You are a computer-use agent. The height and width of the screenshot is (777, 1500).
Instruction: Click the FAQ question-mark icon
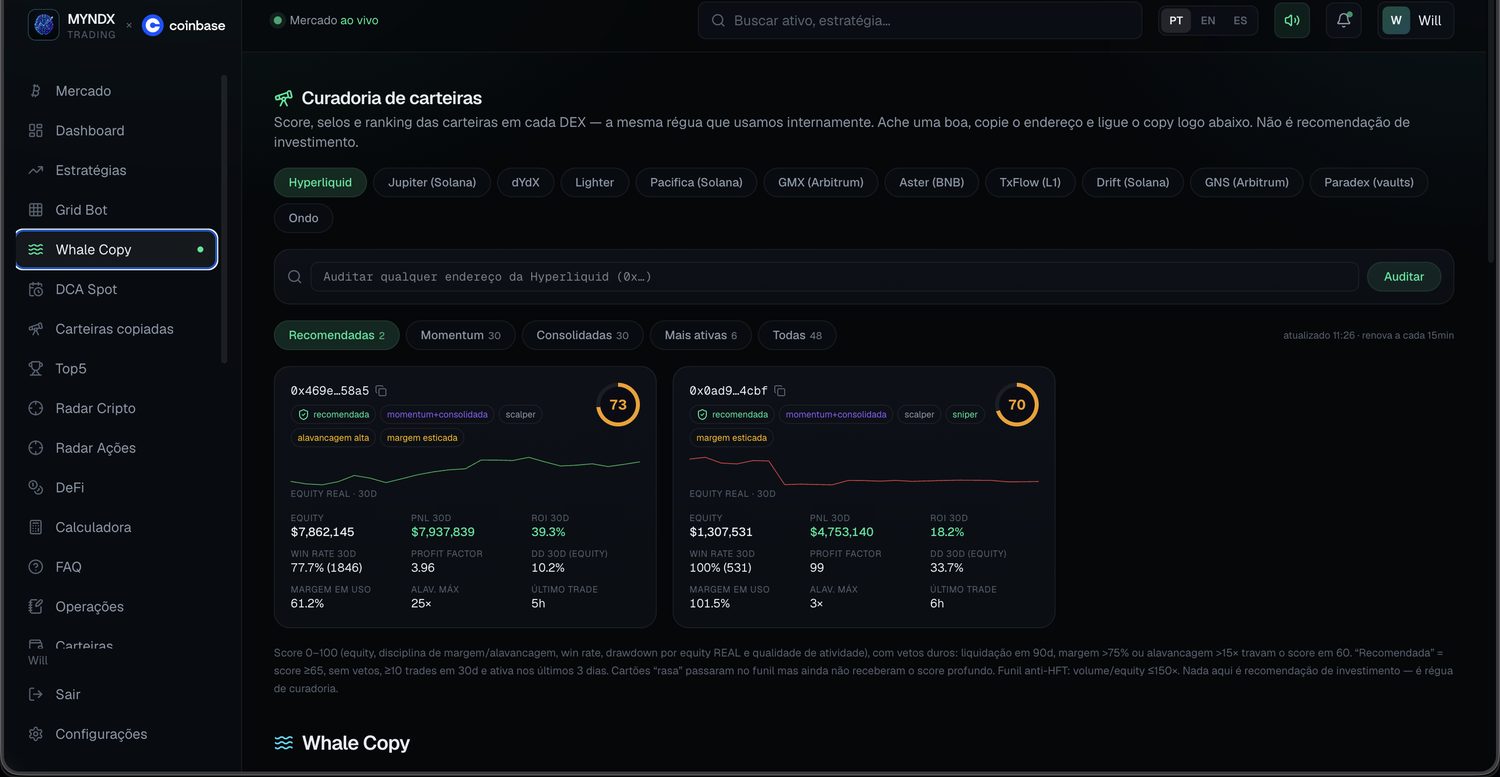click(36, 567)
